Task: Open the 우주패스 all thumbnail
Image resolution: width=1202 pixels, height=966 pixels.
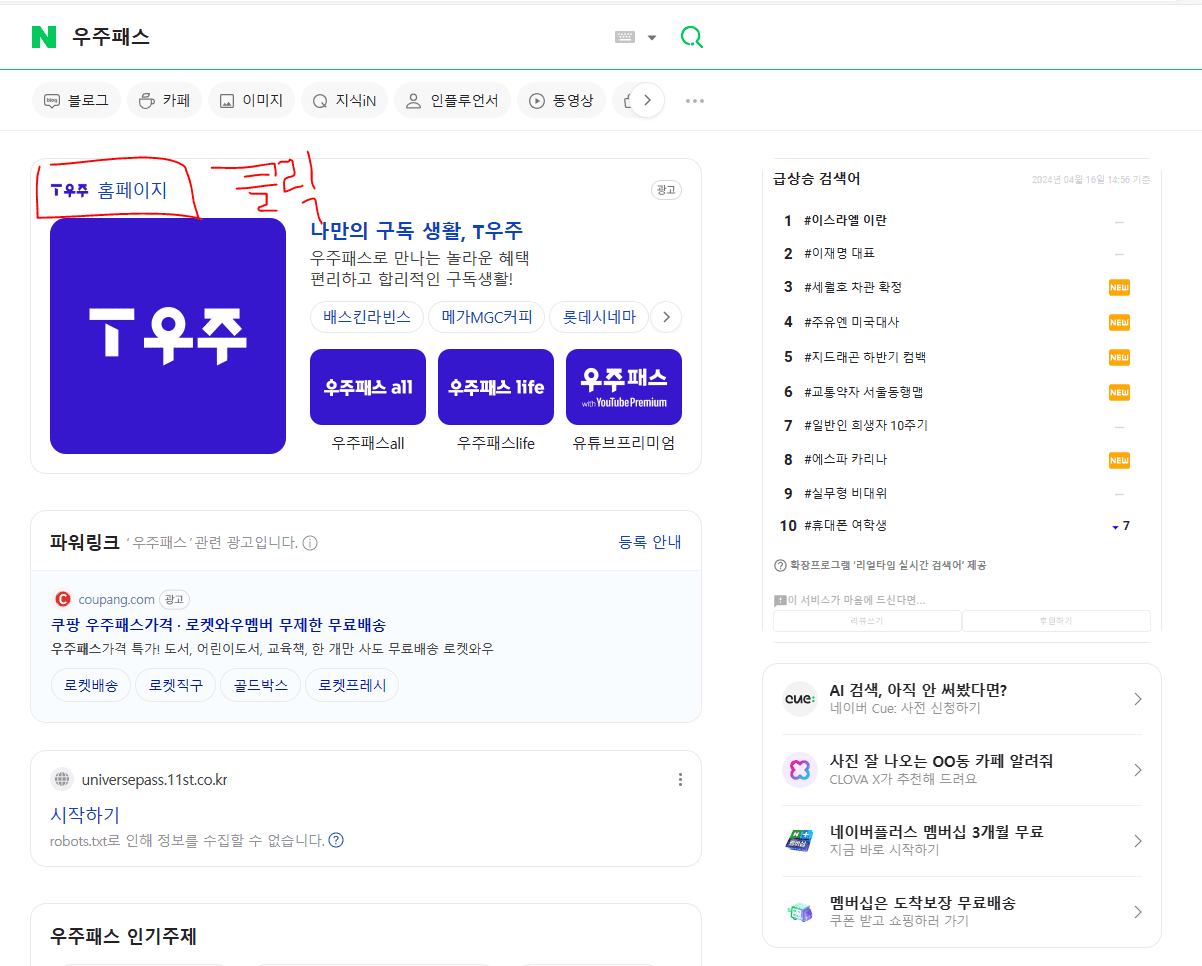Action: [368, 387]
